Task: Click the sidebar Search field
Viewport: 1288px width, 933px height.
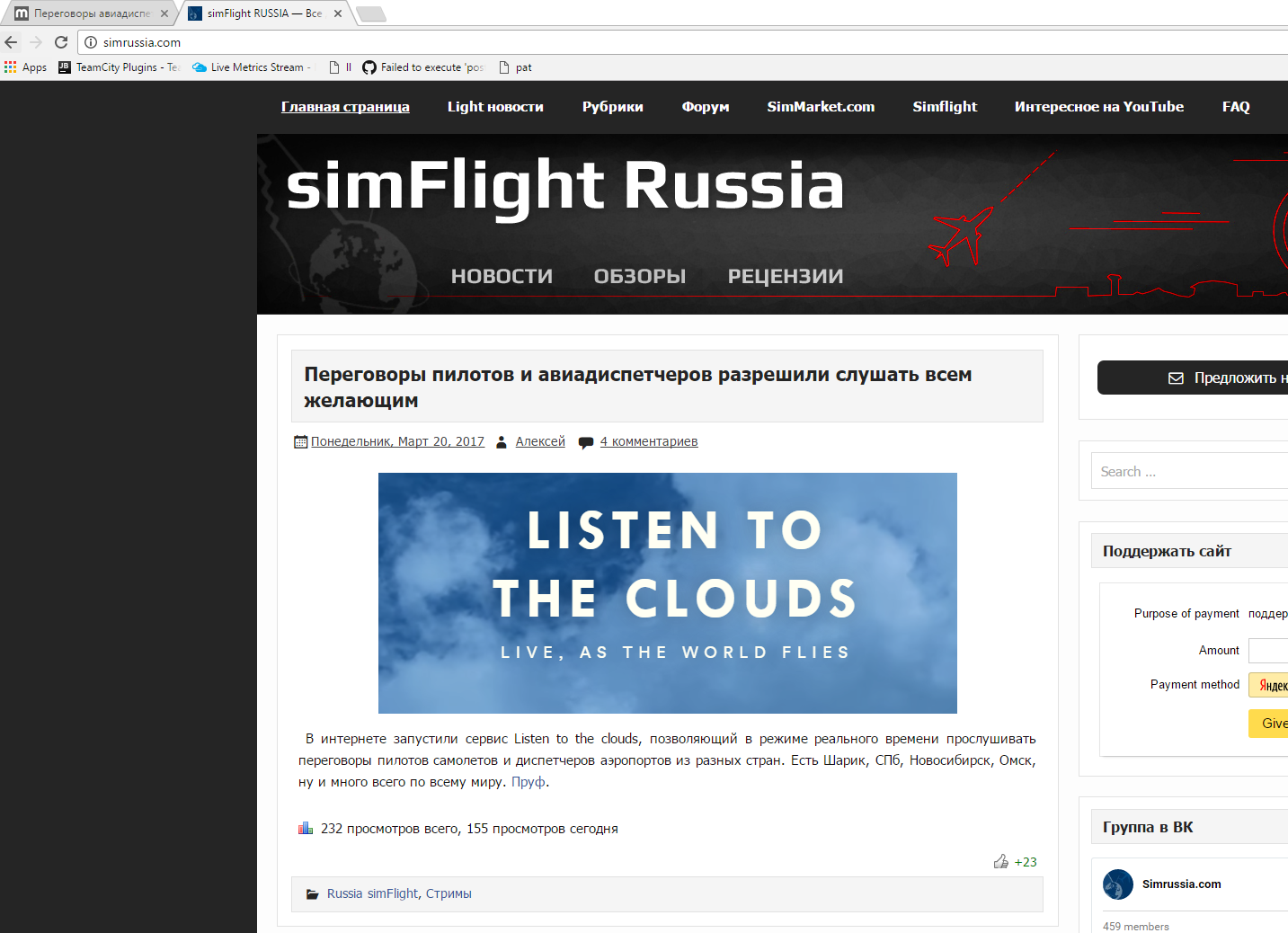Action: 1190,471
